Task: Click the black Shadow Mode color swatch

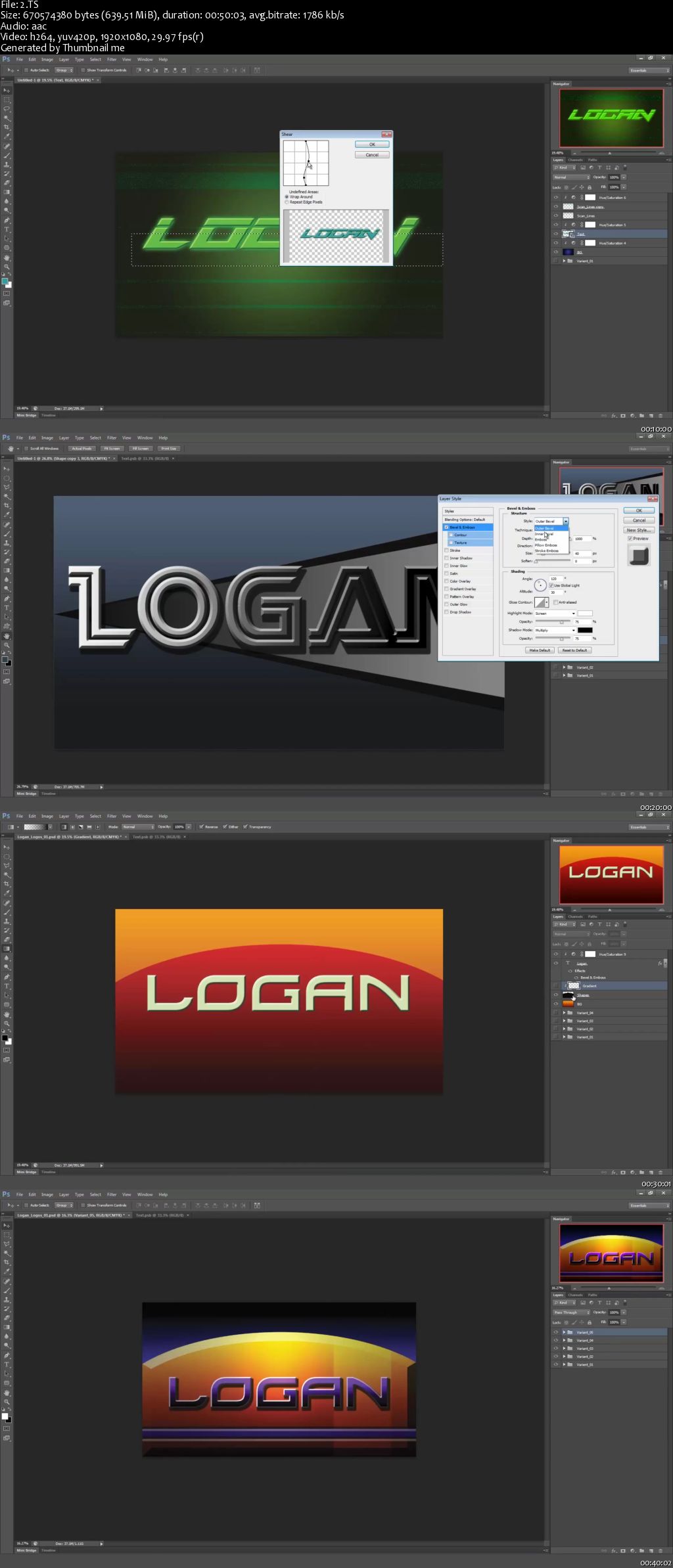Action: pos(585,630)
